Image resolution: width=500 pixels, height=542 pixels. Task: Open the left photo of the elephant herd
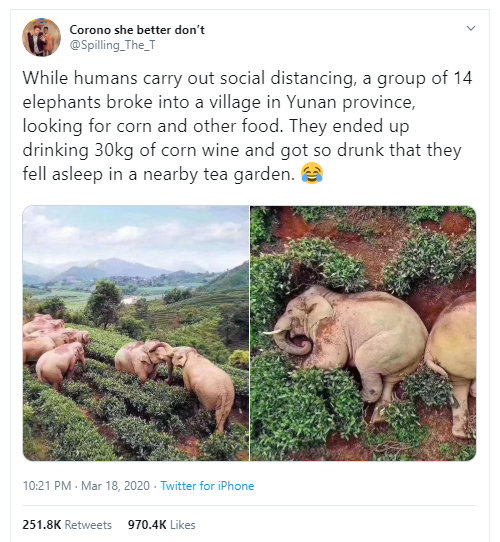tap(136, 333)
